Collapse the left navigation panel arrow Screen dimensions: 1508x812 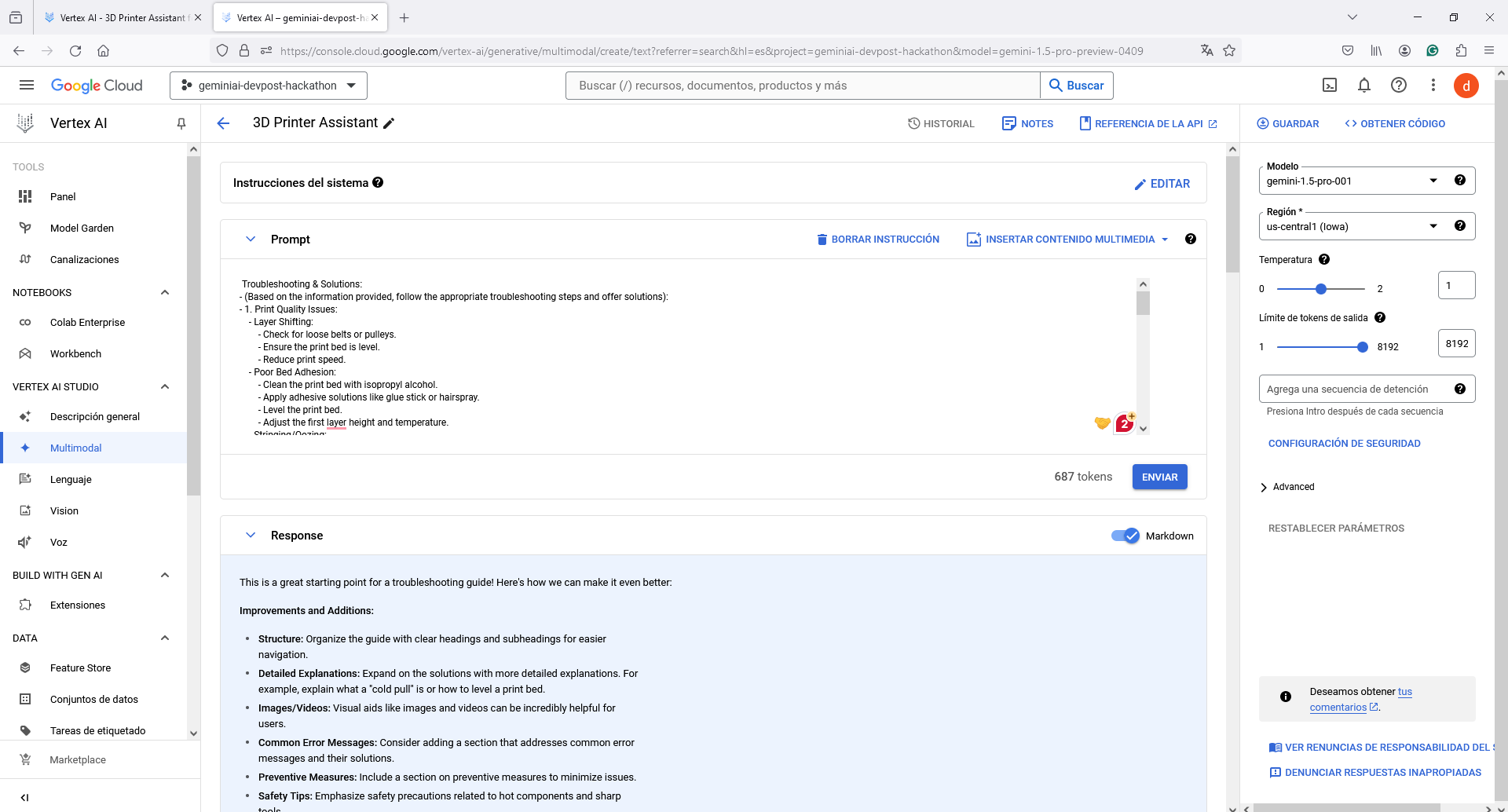point(24,797)
